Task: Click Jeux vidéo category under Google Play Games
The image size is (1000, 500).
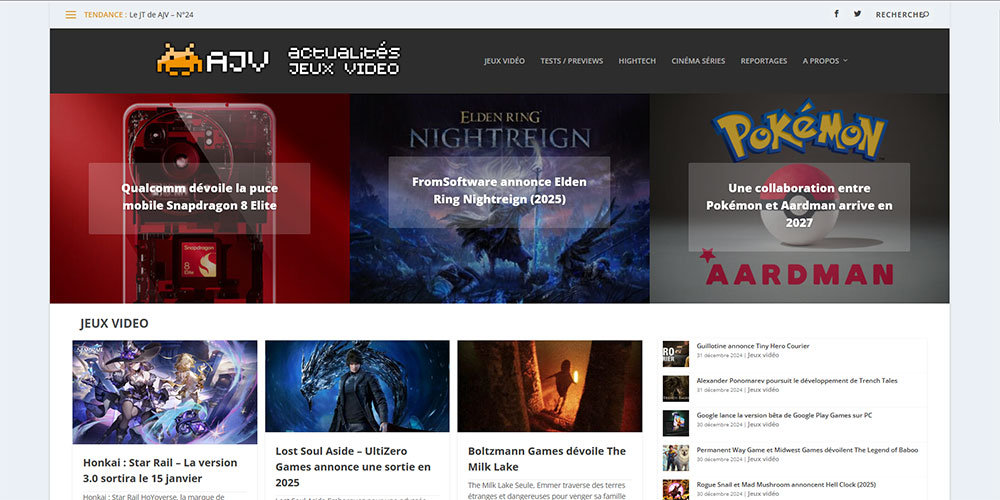Action: 763,425
